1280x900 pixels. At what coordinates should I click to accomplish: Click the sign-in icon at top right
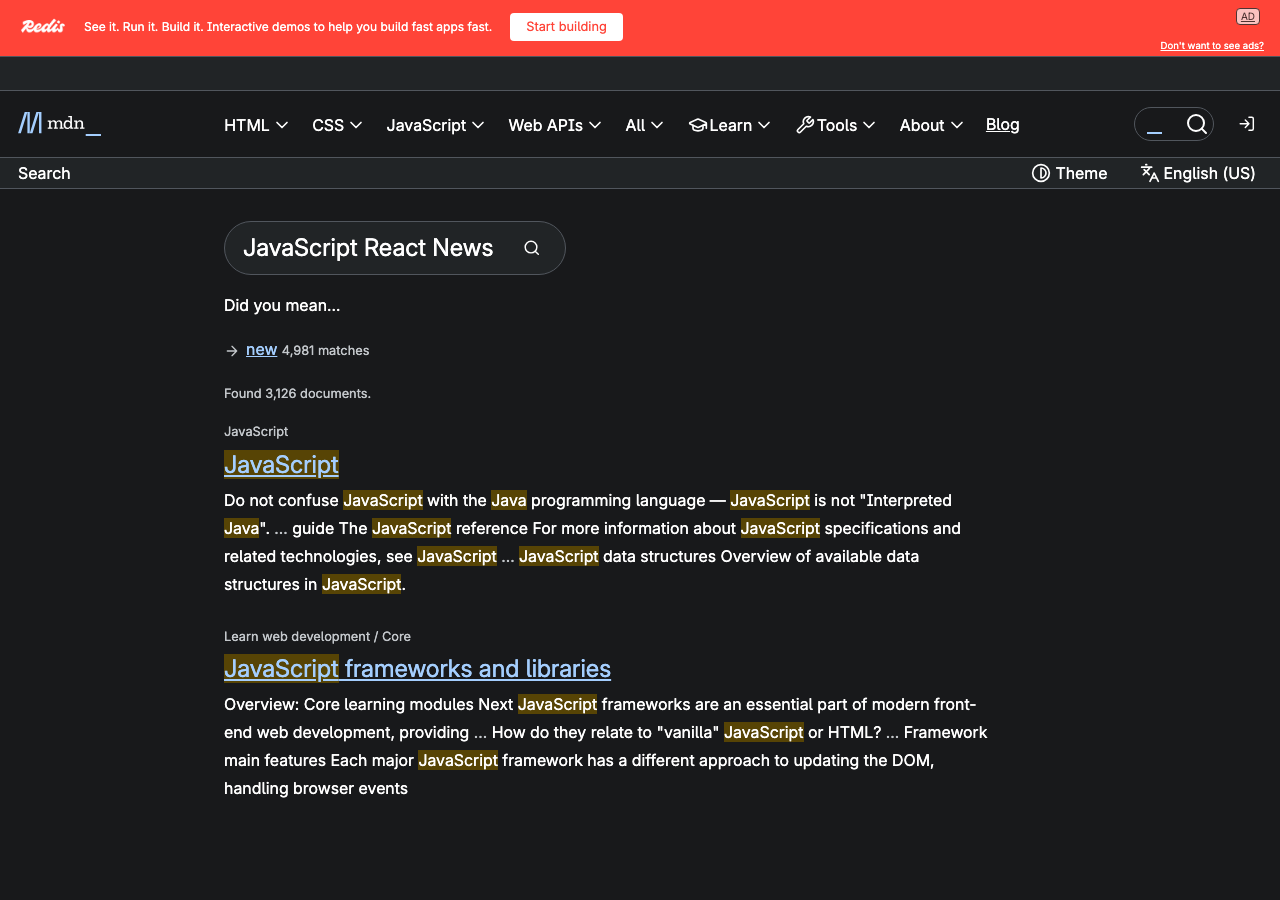click(x=1246, y=123)
